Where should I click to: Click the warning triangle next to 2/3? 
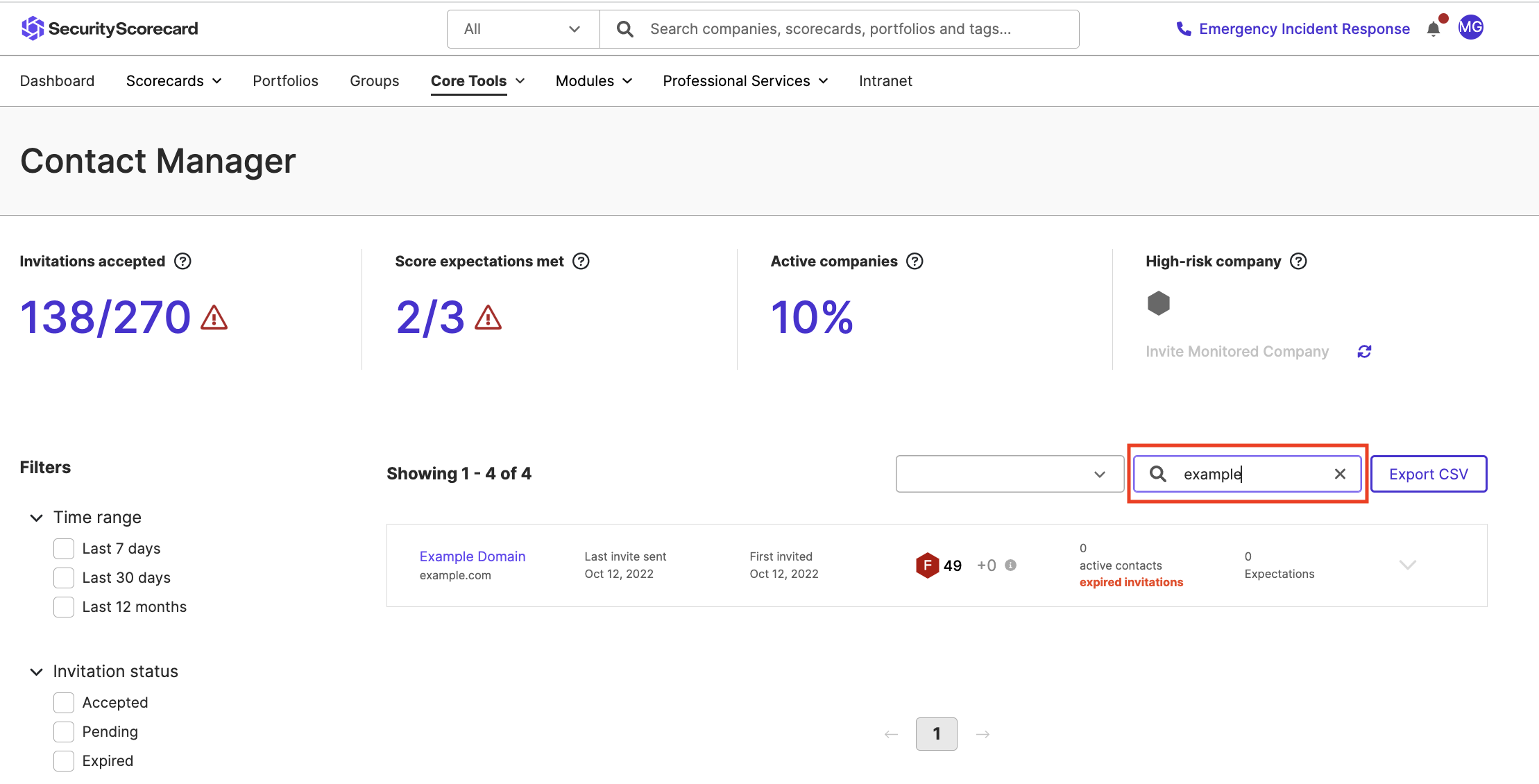tap(488, 317)
